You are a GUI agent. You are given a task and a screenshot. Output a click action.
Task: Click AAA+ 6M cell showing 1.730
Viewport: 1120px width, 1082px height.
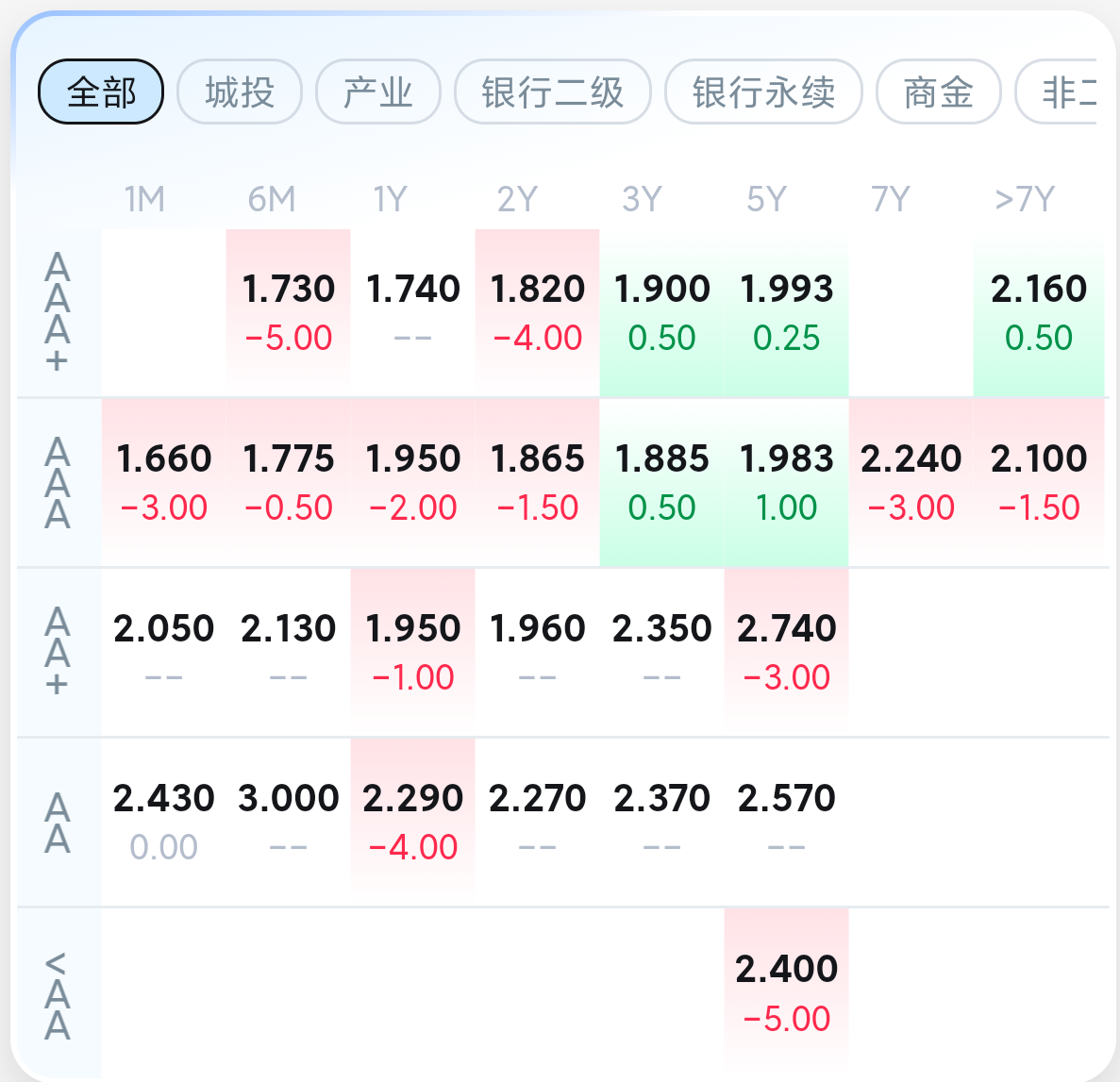pos(289,313)
